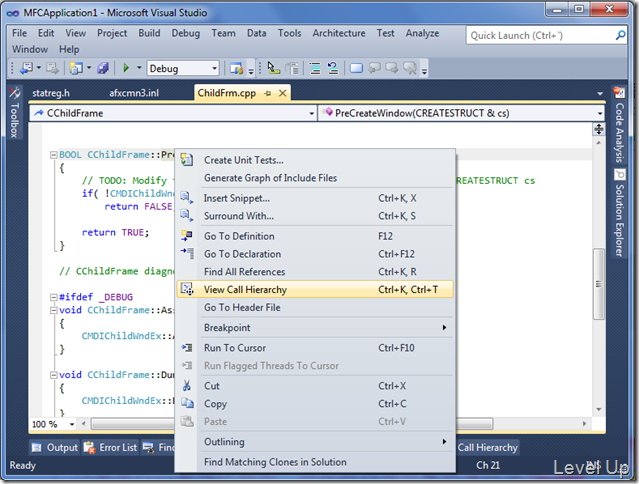Click the Display Quick Info toolbar icon

[273, 68]
